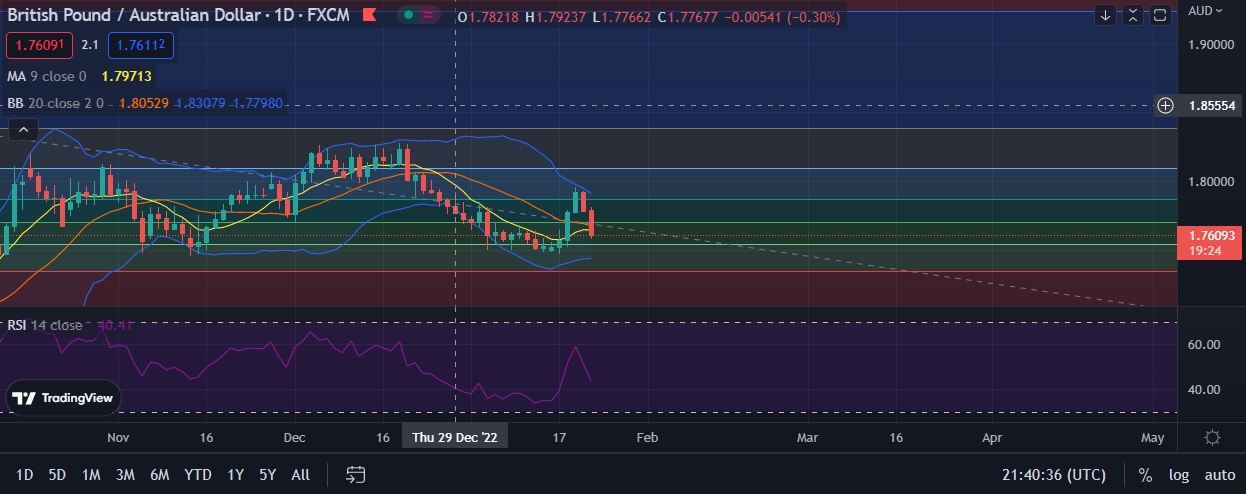Click the maximize chart square icon
Viewport: 1246px width, 494px height.
tap(1160, 15)
